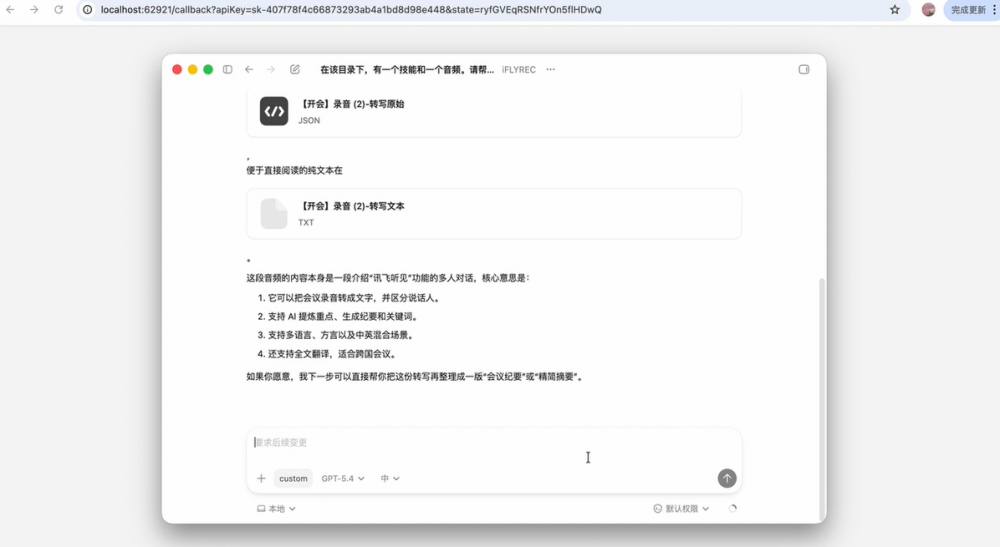Go back in the browser

point(10,10)
